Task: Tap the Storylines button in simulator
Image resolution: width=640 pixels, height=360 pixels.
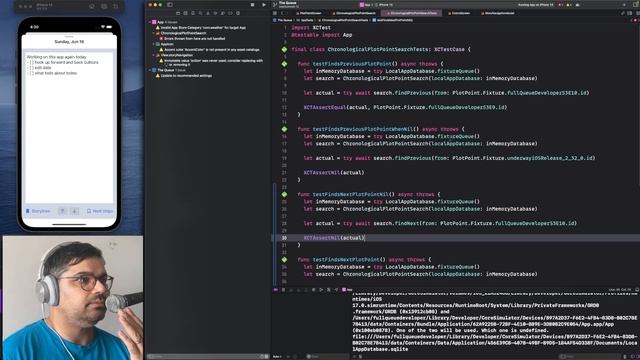Action: 38,211
